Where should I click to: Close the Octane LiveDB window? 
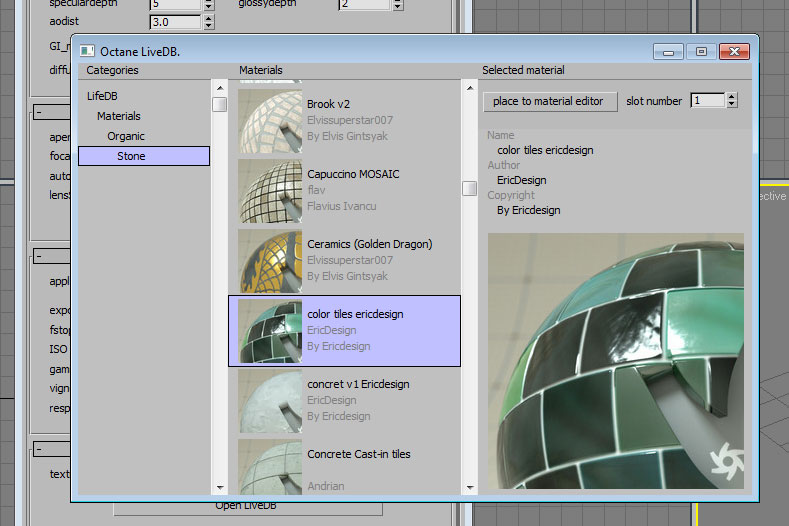pyautogui.click(x=734, y=51)
